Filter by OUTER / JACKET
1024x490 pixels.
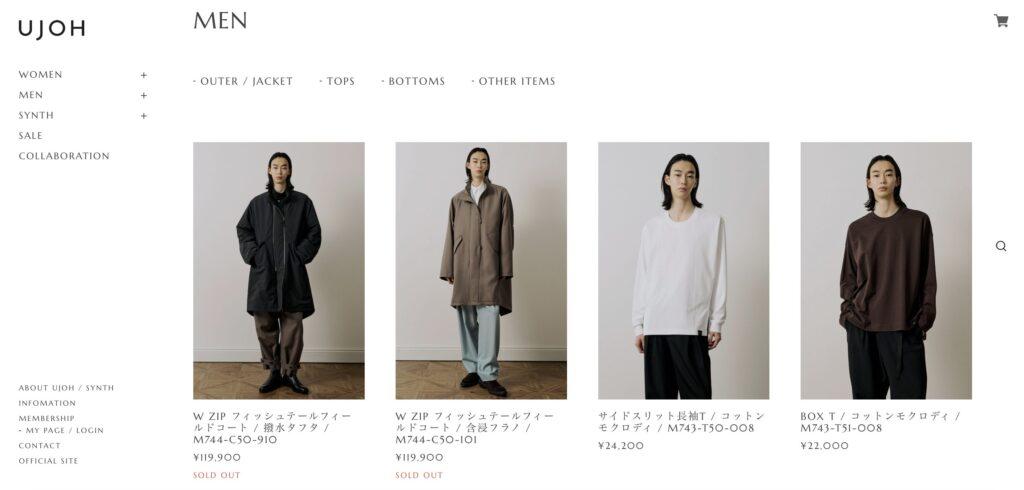(x=243, y=82)
